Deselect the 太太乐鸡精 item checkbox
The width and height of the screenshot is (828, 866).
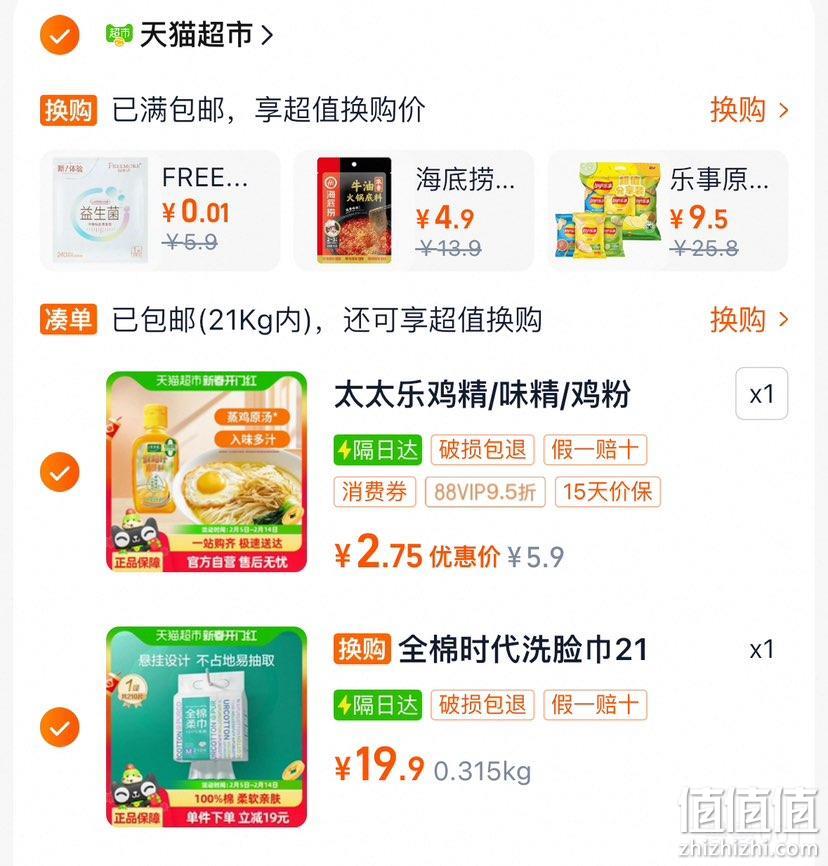click(60, 472)
